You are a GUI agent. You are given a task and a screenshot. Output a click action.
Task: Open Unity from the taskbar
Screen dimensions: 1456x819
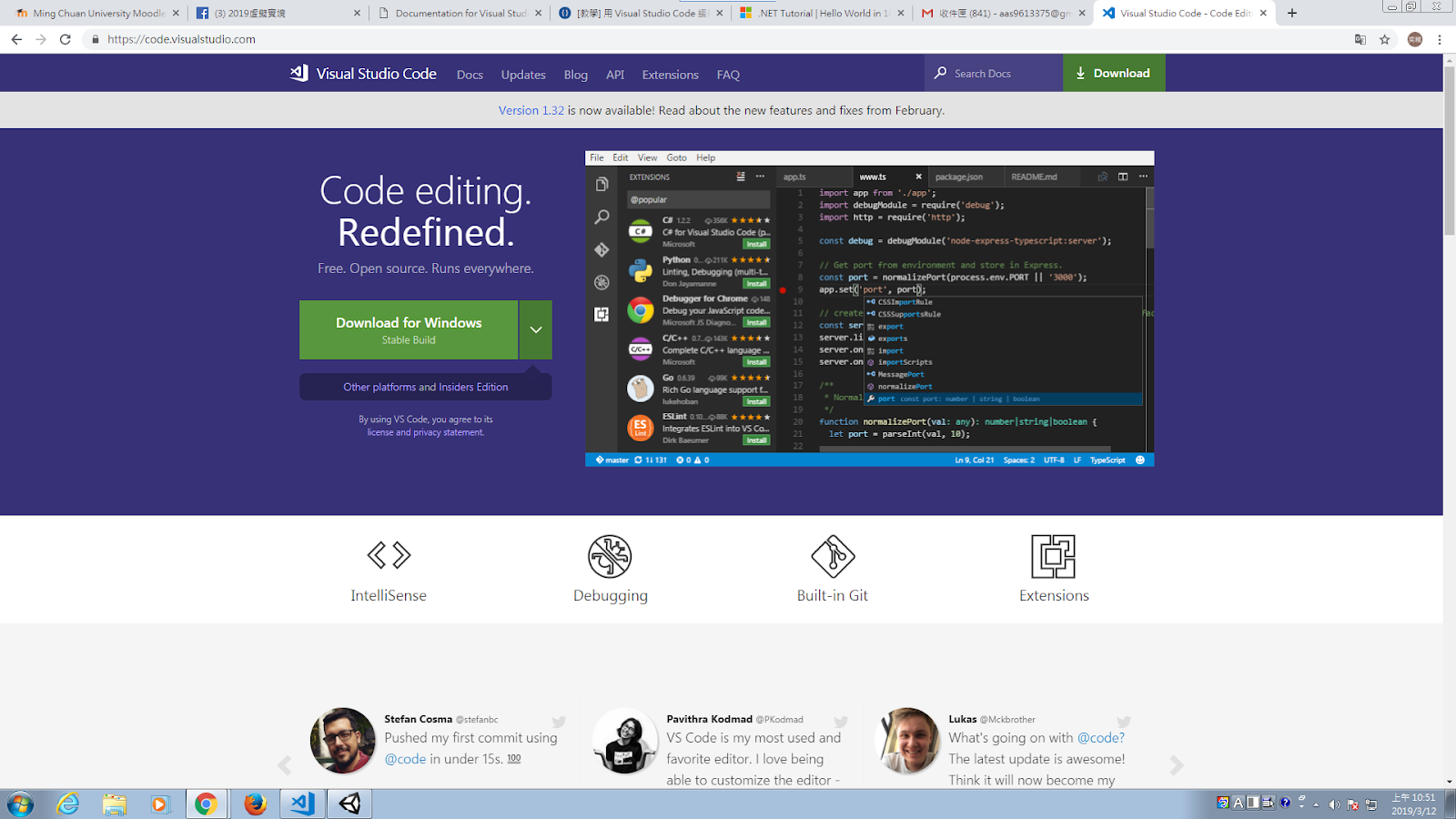point(349,804)
